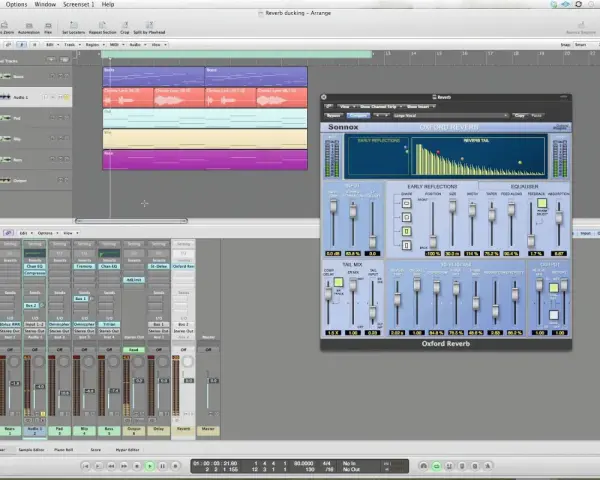Click the Crop toolbar icon

coord(125,28)
